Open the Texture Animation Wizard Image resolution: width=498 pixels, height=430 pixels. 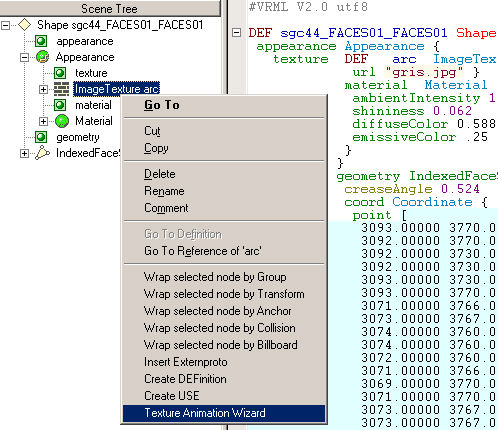pyautogui.click(x=224, y=413)
